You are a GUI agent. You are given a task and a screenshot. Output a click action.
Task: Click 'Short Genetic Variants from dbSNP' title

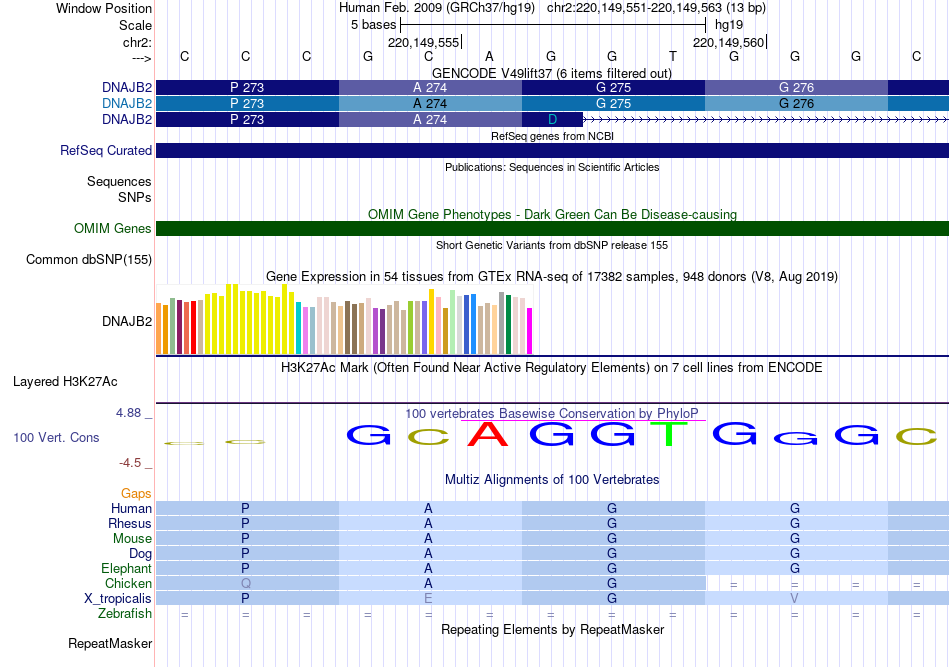pyautogui.click(x=552, y=245)
